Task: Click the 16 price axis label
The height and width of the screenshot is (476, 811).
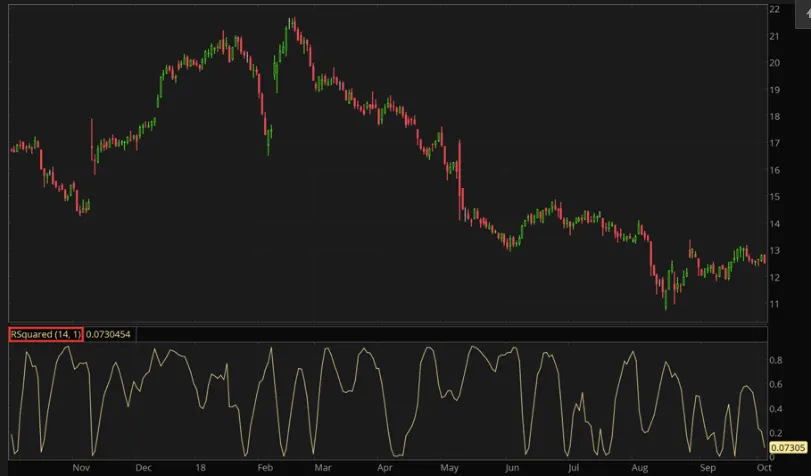Action: (774, 170)
